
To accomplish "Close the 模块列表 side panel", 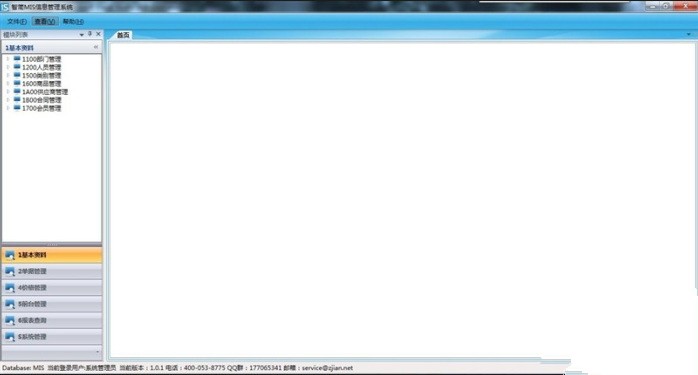I will coord(98,34).
